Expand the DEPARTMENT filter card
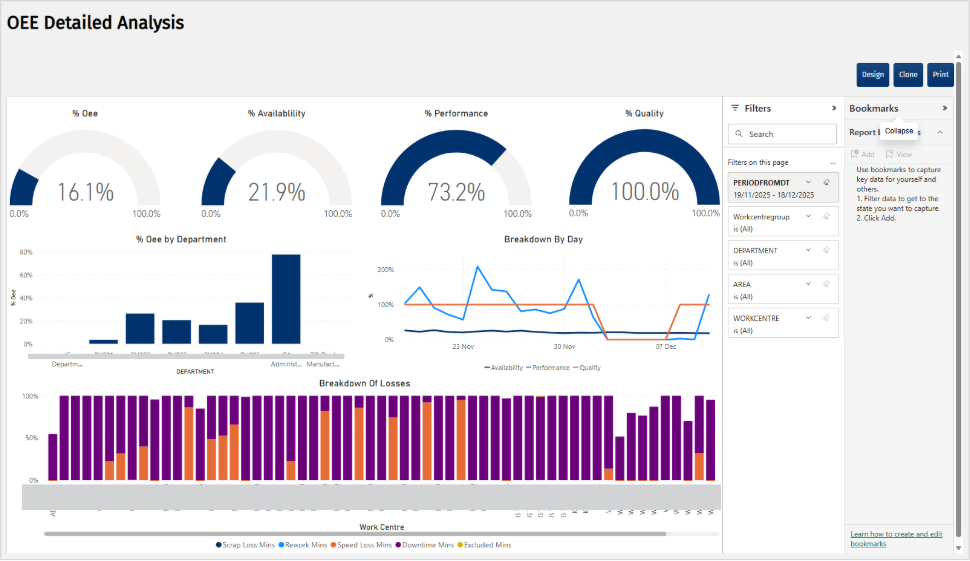 (x=808, y=250)
